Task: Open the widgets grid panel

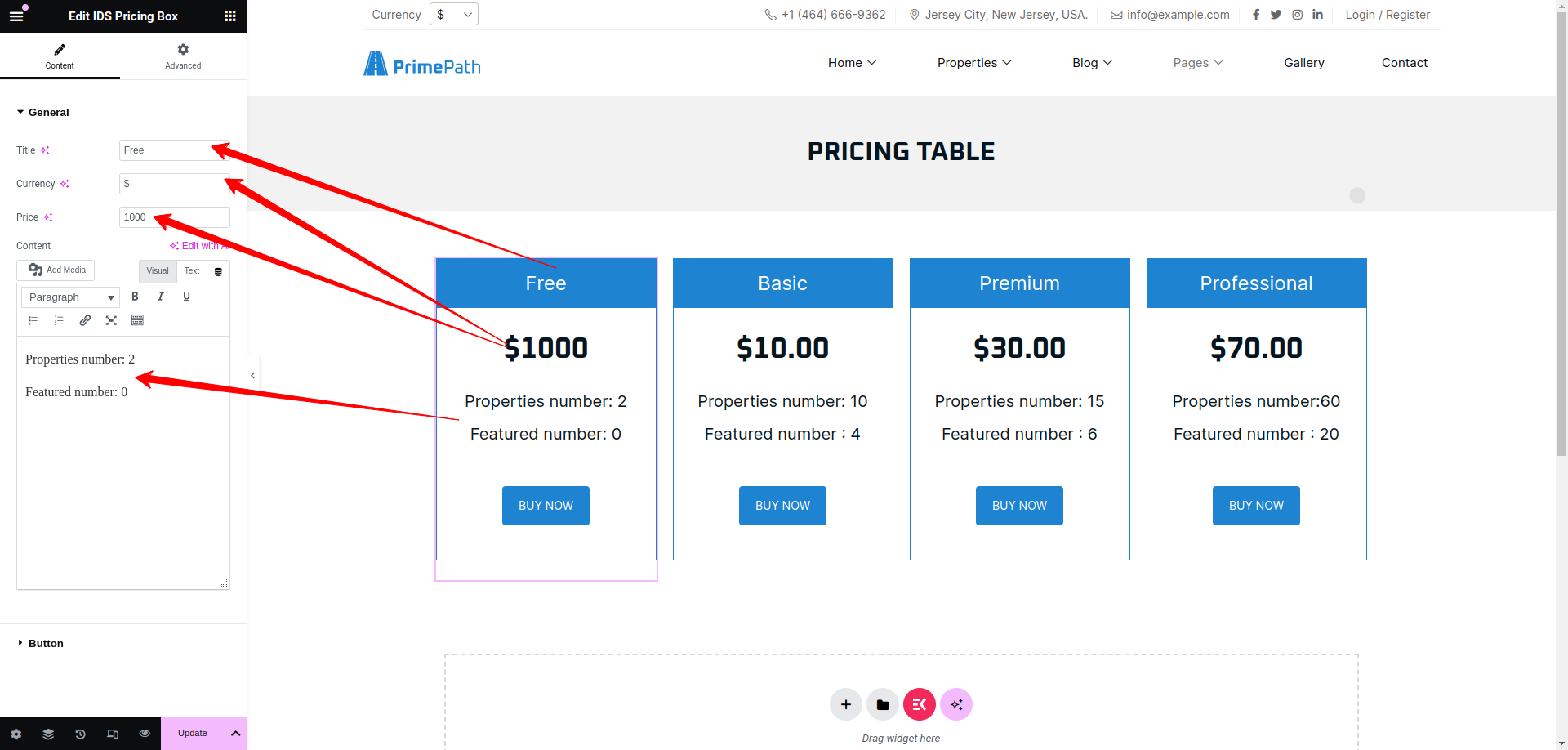Action: click(230, 16)
